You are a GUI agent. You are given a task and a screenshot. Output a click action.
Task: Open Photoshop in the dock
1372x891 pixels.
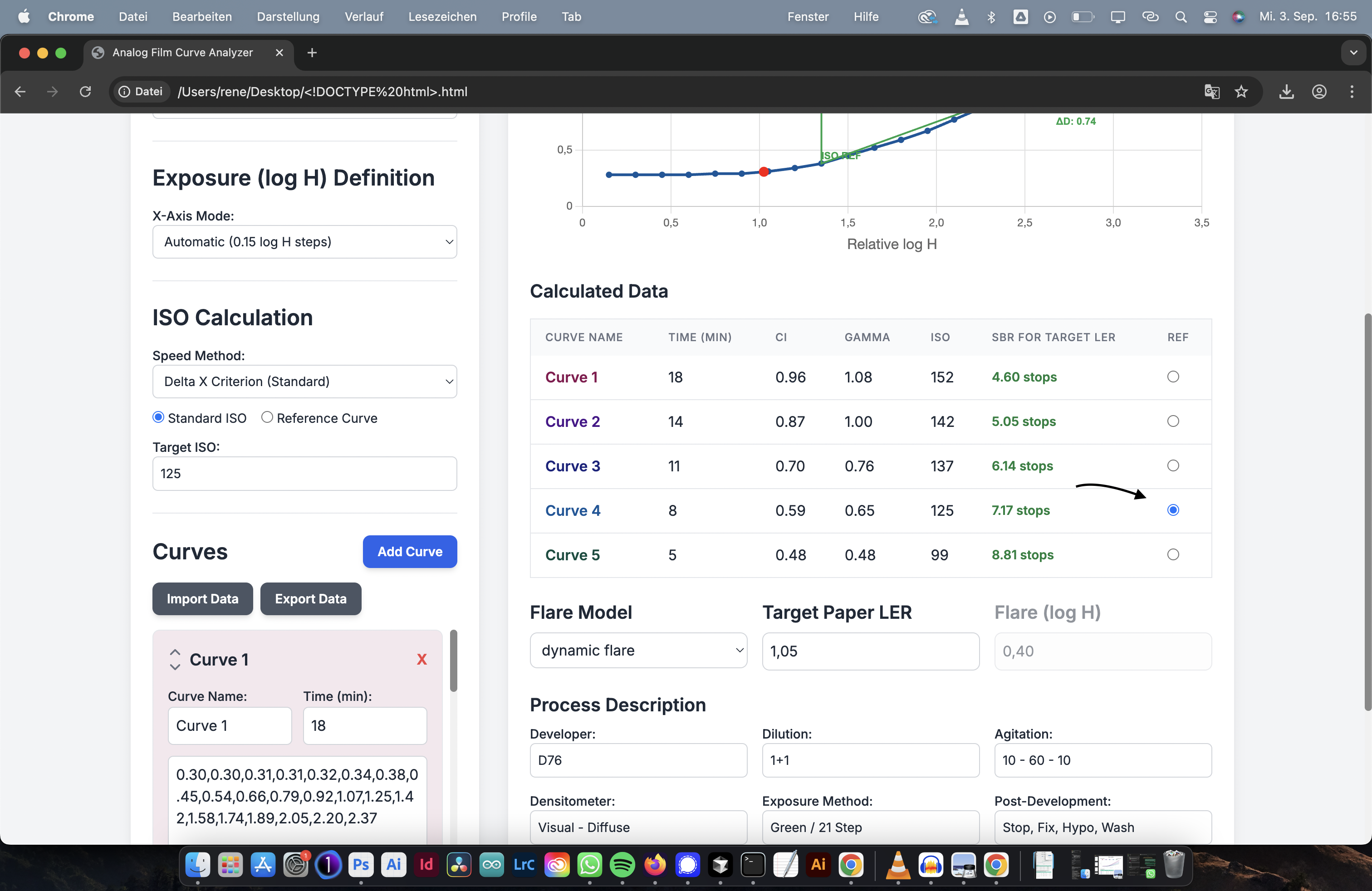[361, 865]
